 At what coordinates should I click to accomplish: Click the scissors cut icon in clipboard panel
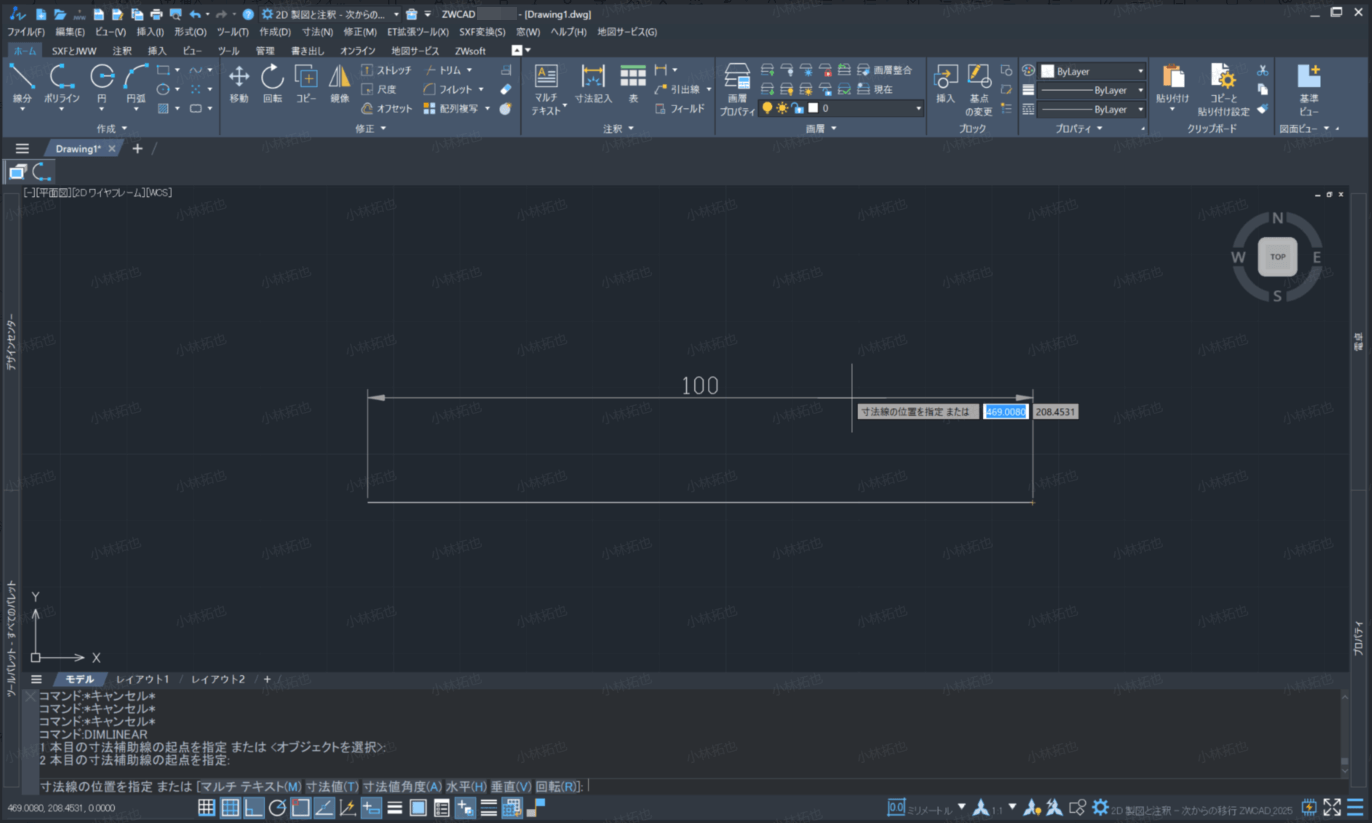[x=1263, y=70]
